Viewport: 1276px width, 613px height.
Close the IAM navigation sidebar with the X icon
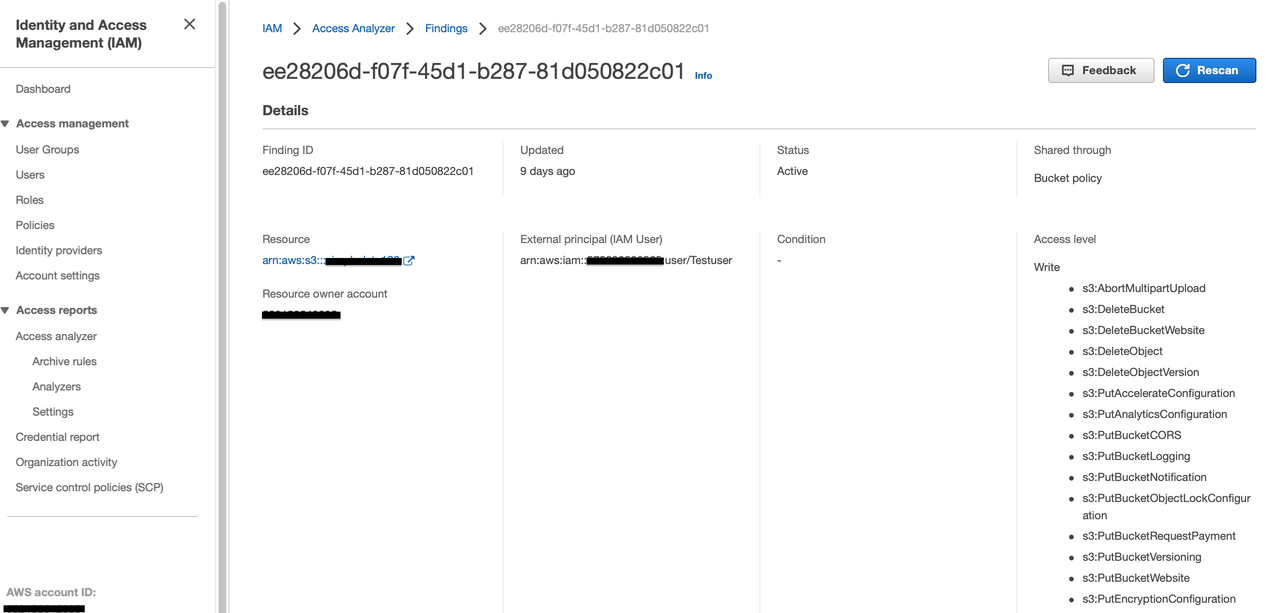[x=189, y=23]
